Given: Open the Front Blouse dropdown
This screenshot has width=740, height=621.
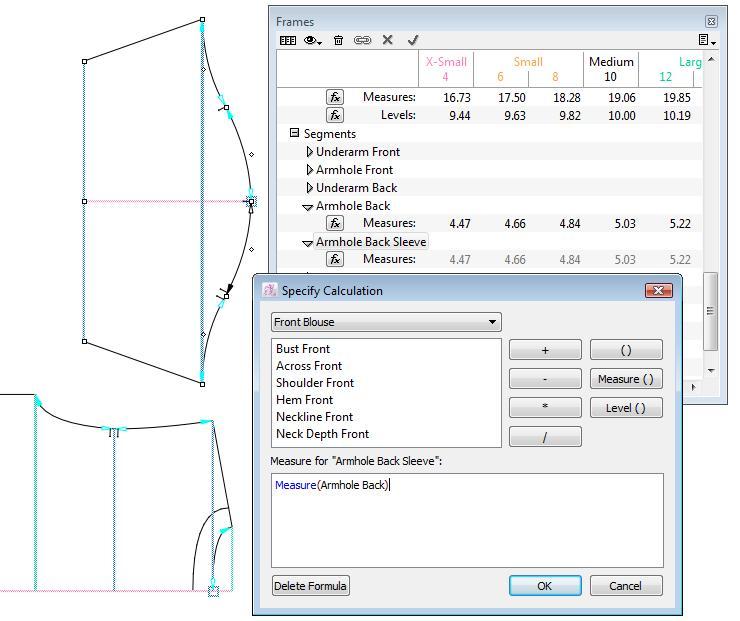Looking at the screenshot, I should click(x=386, y=322).
